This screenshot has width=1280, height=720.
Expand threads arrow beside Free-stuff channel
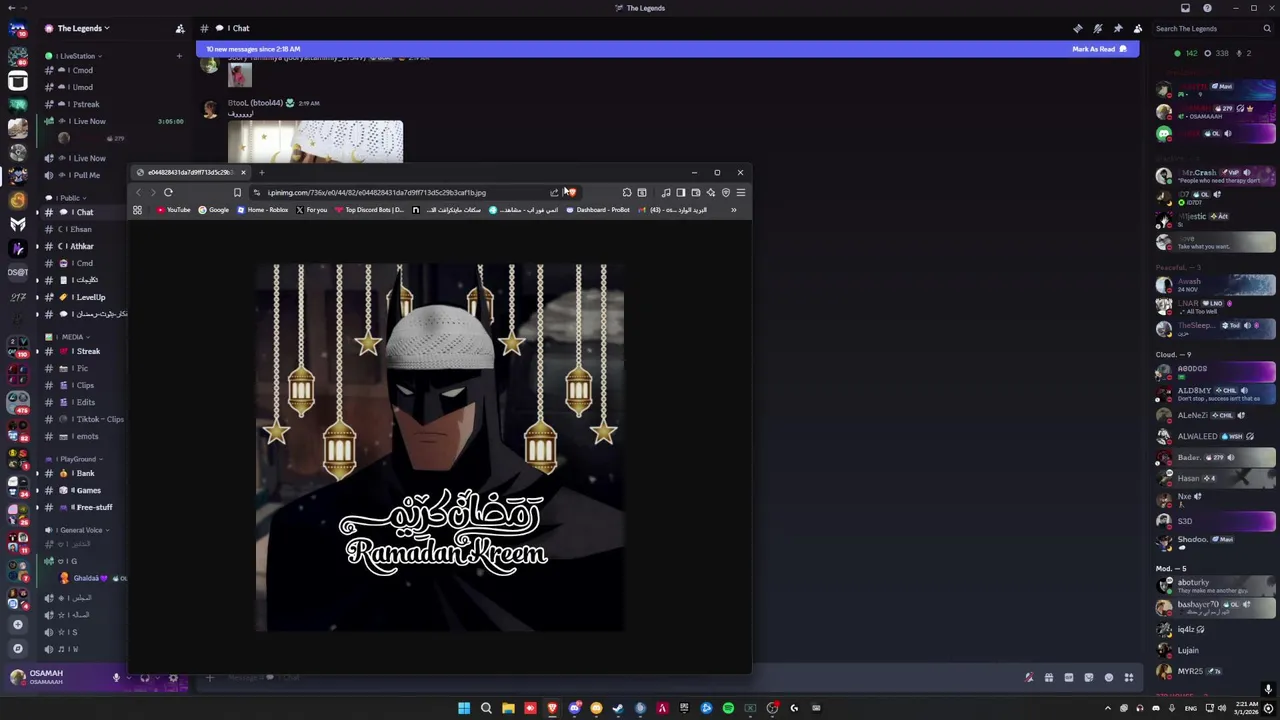[37, 507]
